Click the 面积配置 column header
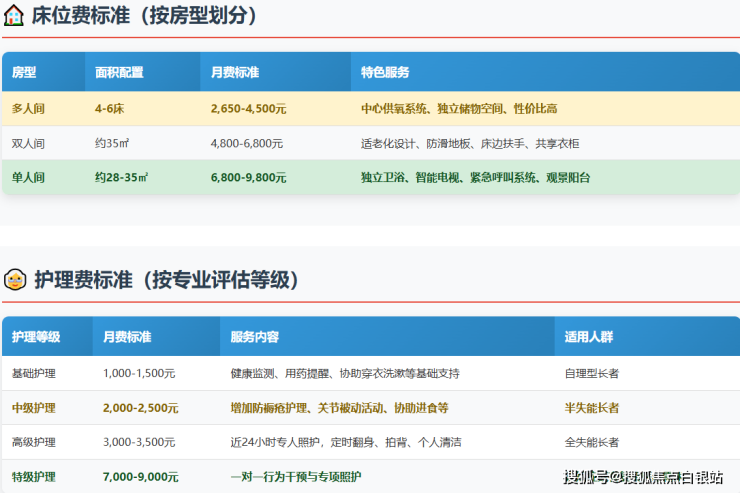The height and width of the screenshot is (493, 740). 119,73
